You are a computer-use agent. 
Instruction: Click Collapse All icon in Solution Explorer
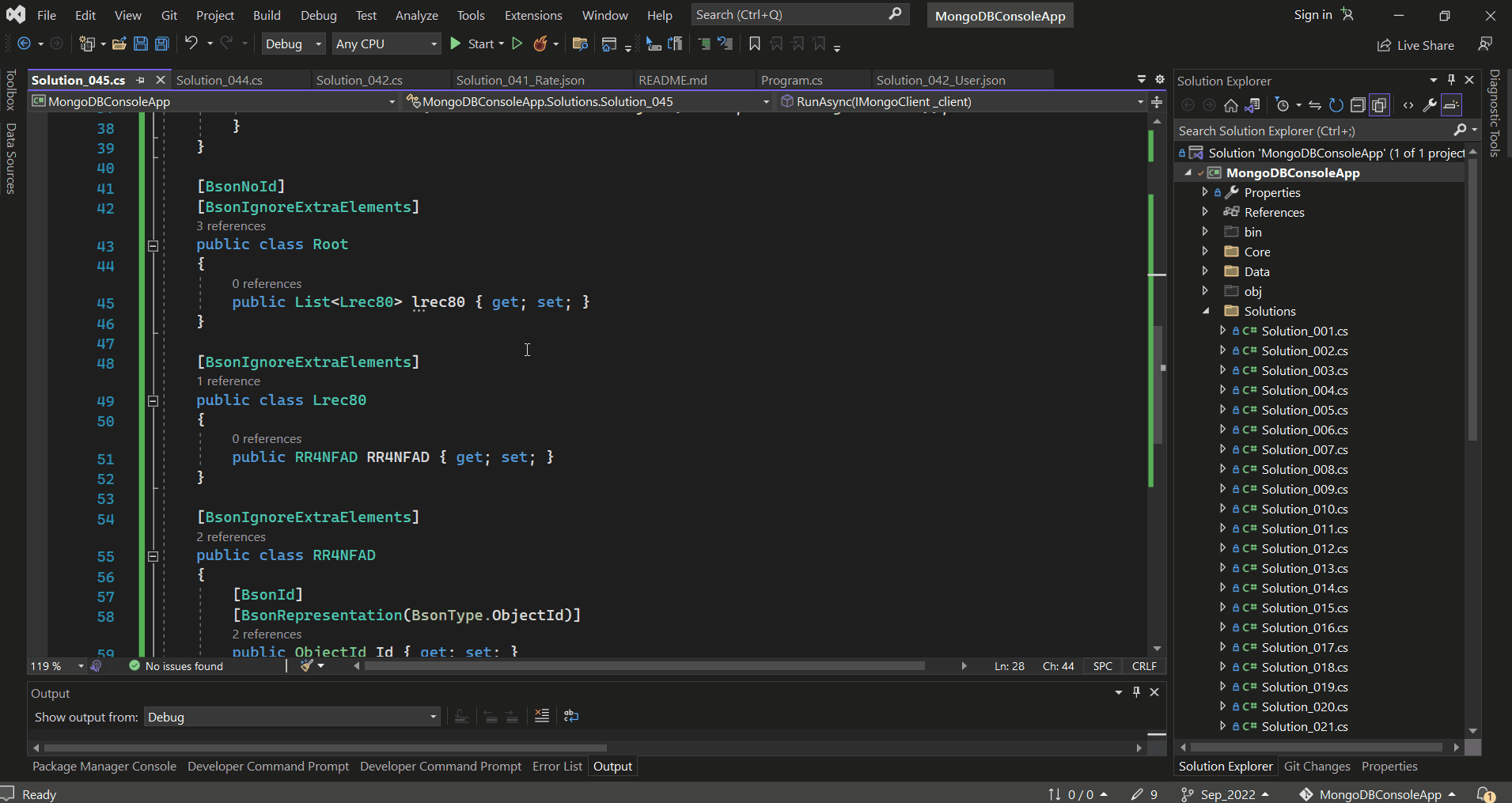[1358, 105]
